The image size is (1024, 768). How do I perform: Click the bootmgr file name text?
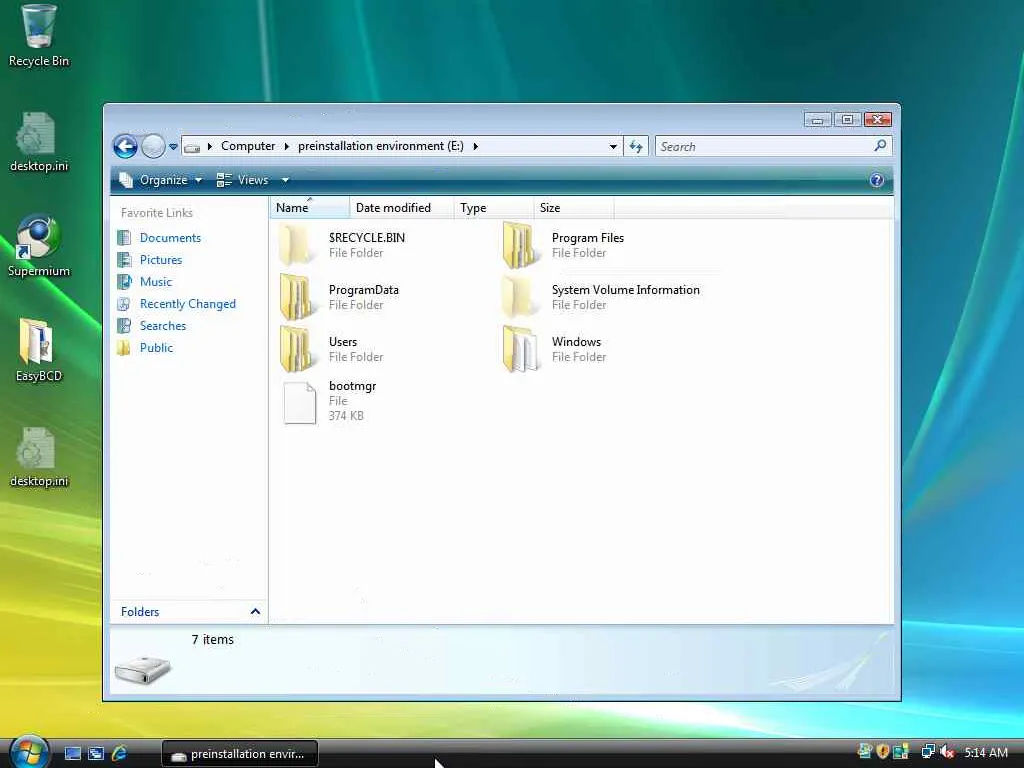pos(352,386)
